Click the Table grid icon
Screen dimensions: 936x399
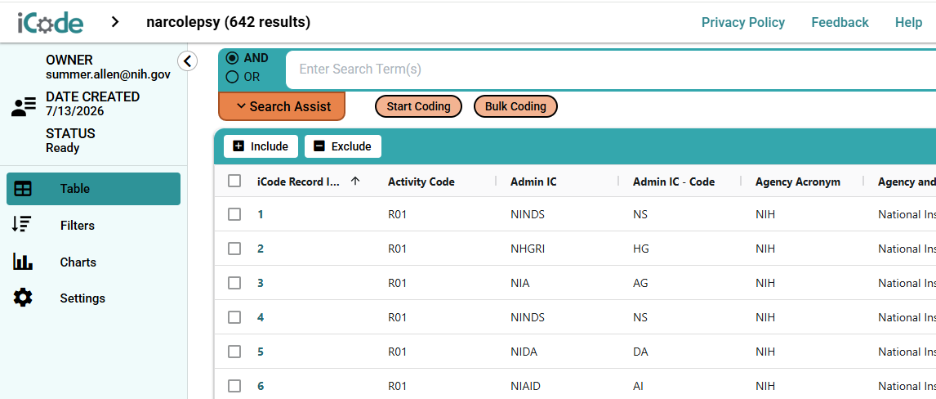coord(23,189)
